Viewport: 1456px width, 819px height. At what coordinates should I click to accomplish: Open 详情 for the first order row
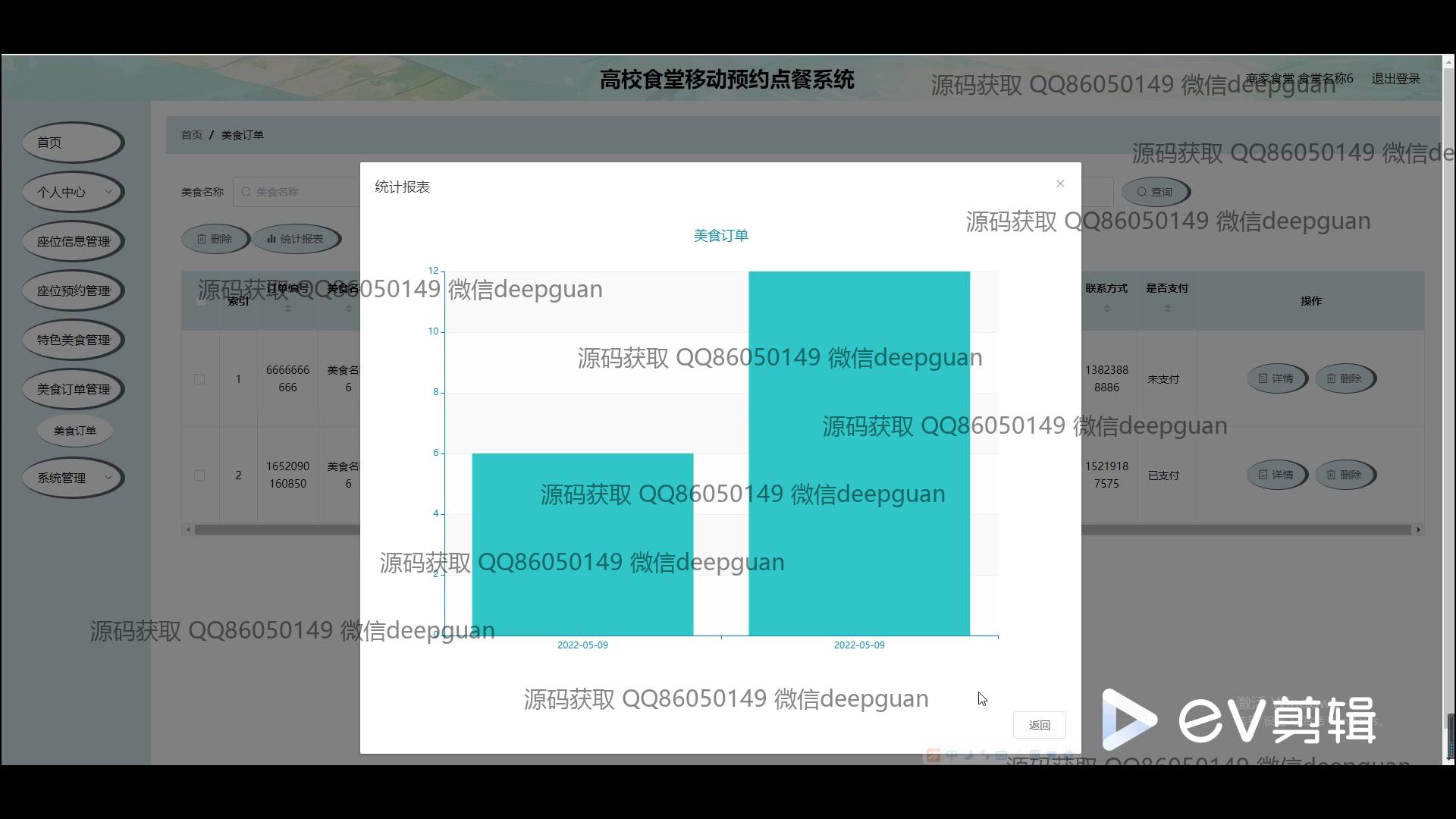(x=1276, y=378)
